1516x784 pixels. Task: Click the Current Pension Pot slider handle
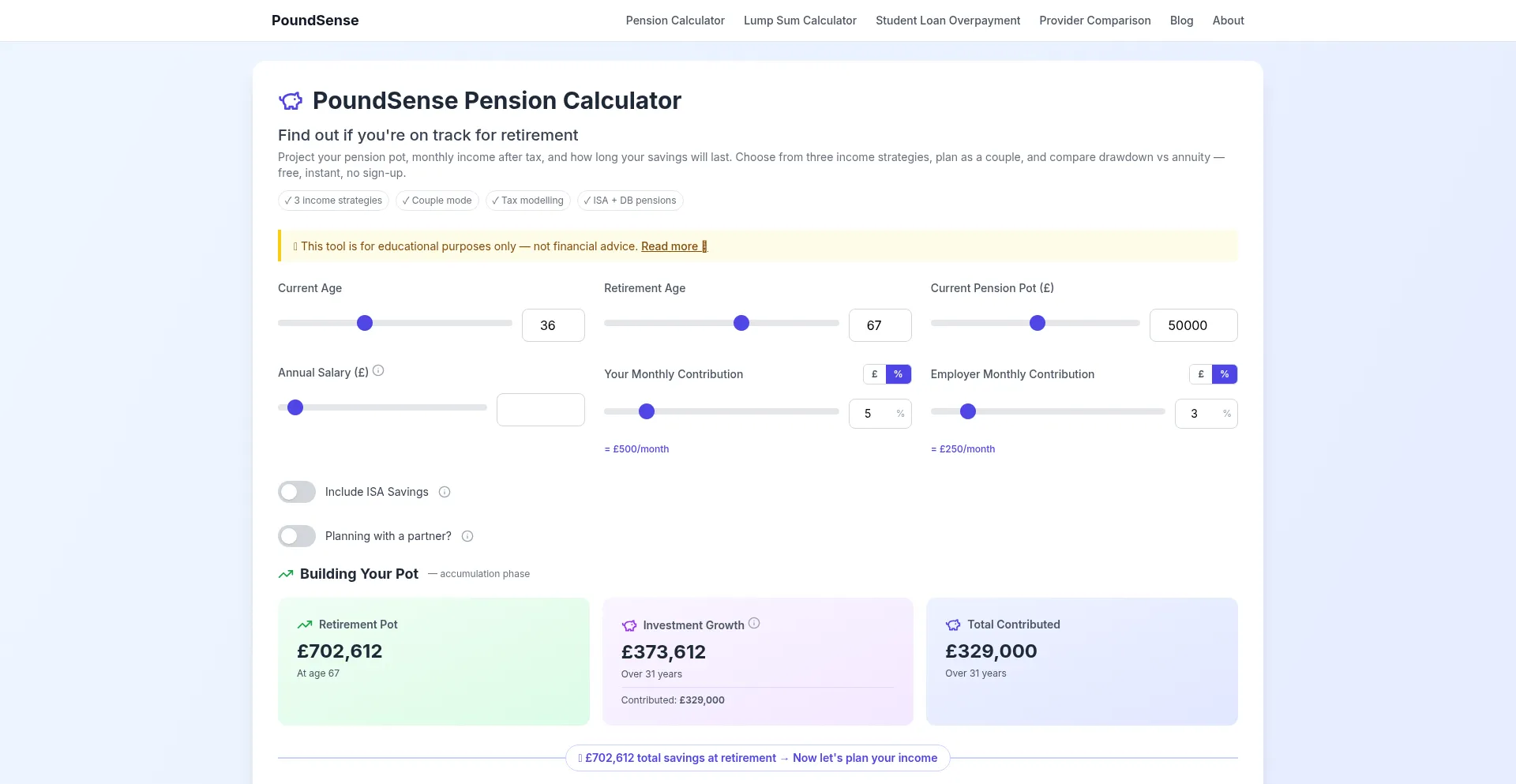coord(1038,323)
